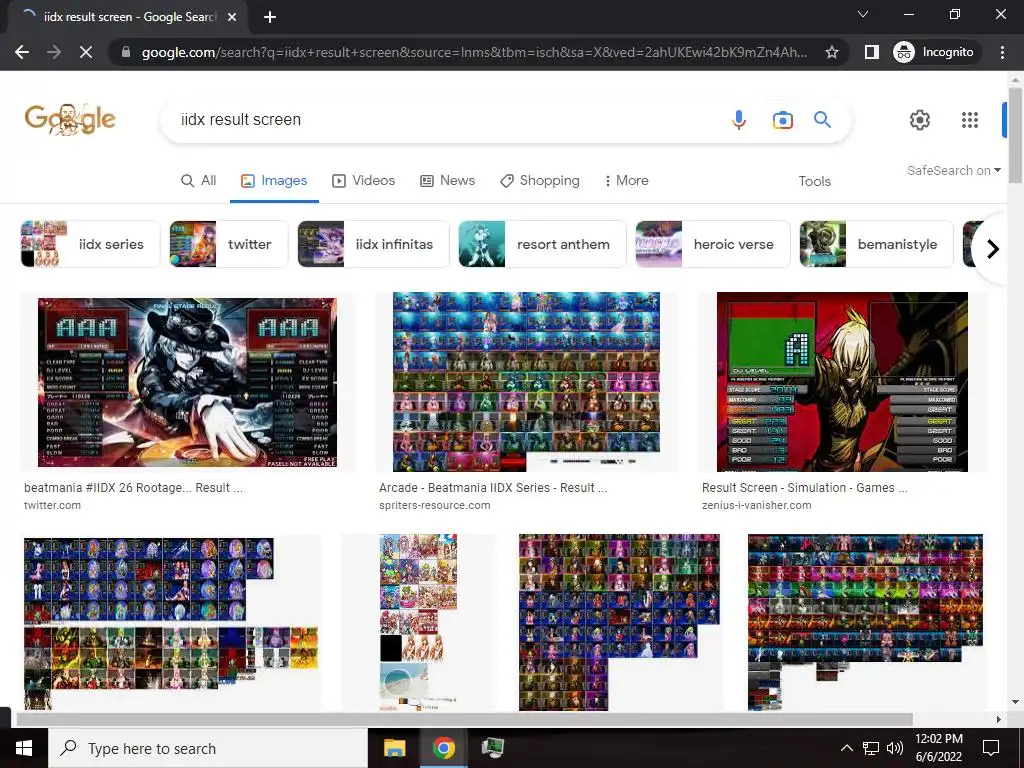The width and height of the screenshot is (1024, 768).
Task: Filter by the iidx infinitas chip
Action: click(x=374, y=244)
